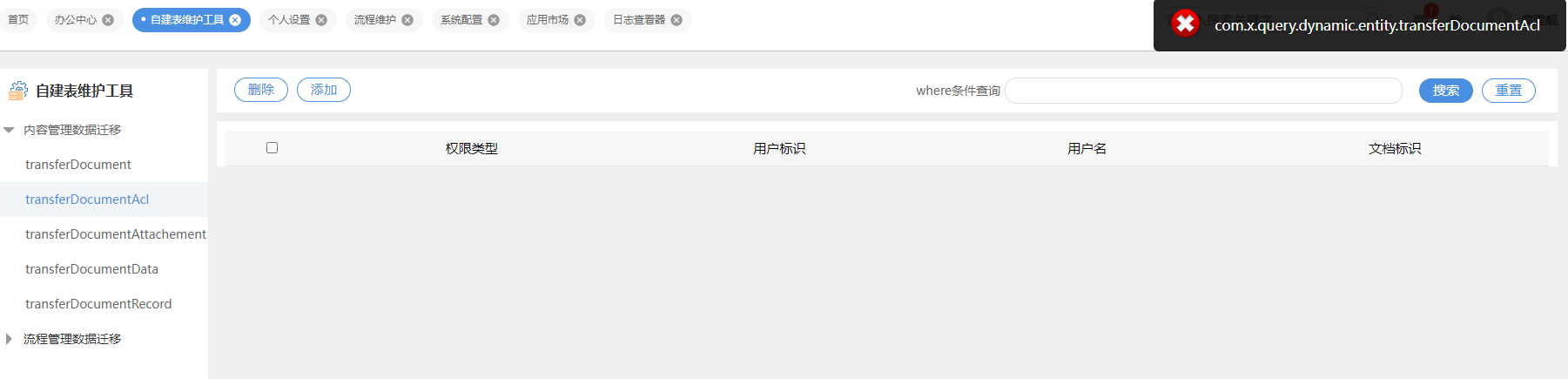Close the 个人设置 tab via its x icon

(x=321, y=20)
